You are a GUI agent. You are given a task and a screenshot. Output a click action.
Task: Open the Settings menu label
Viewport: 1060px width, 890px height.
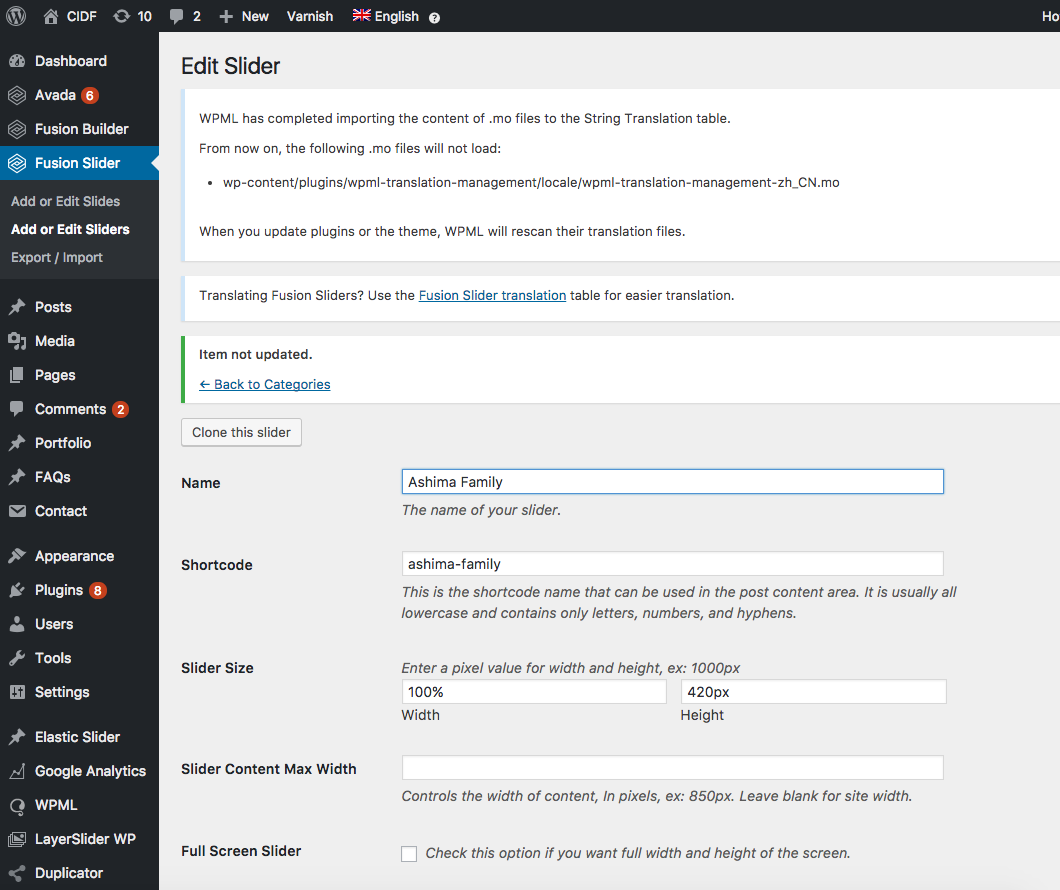coord(62,693)
